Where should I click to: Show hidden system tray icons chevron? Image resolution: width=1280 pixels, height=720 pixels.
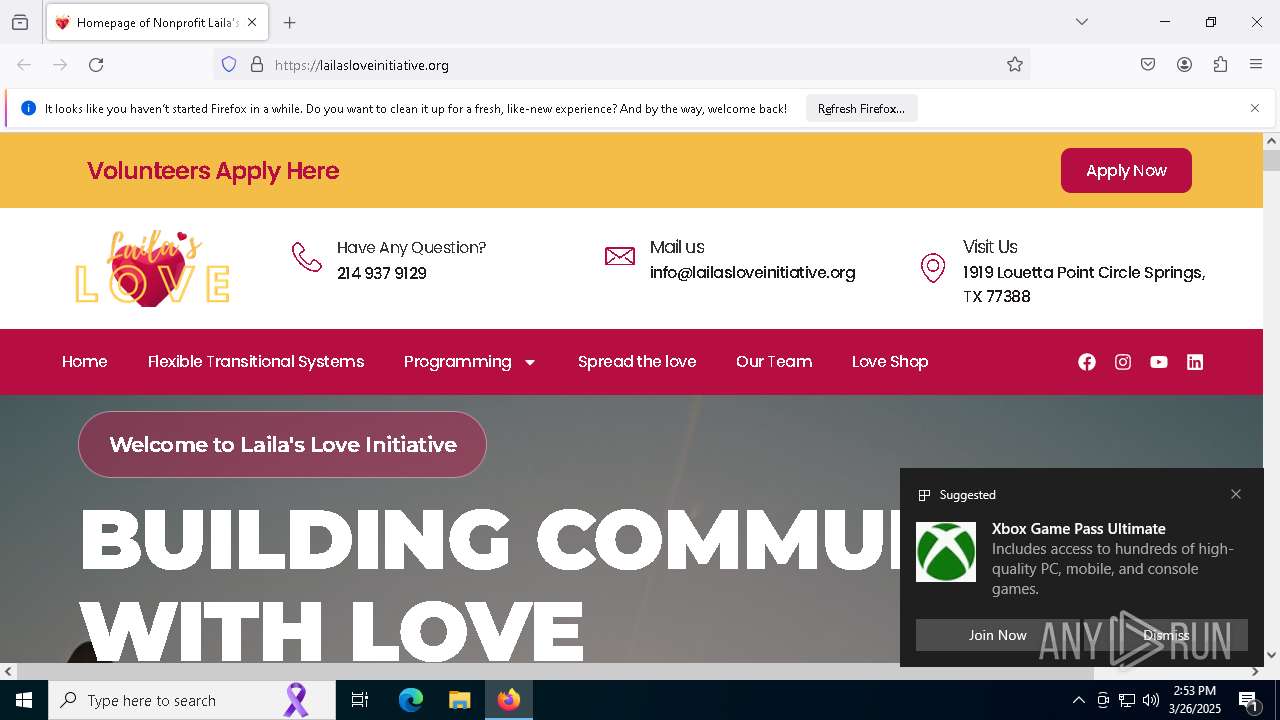tap(1078, 700)
